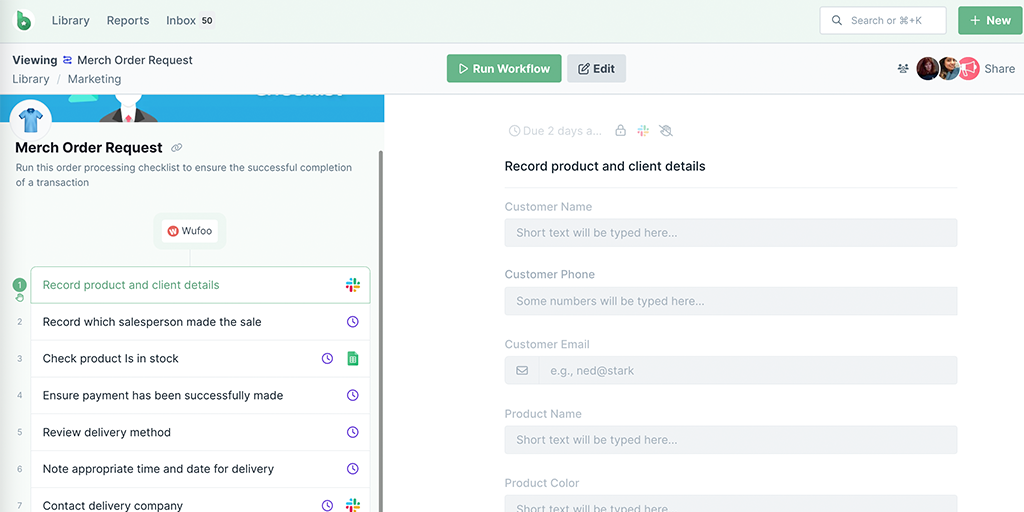1024x512 pixels.
Task: Open the Inbox with 50 items
Action: [x=190, y=20]
